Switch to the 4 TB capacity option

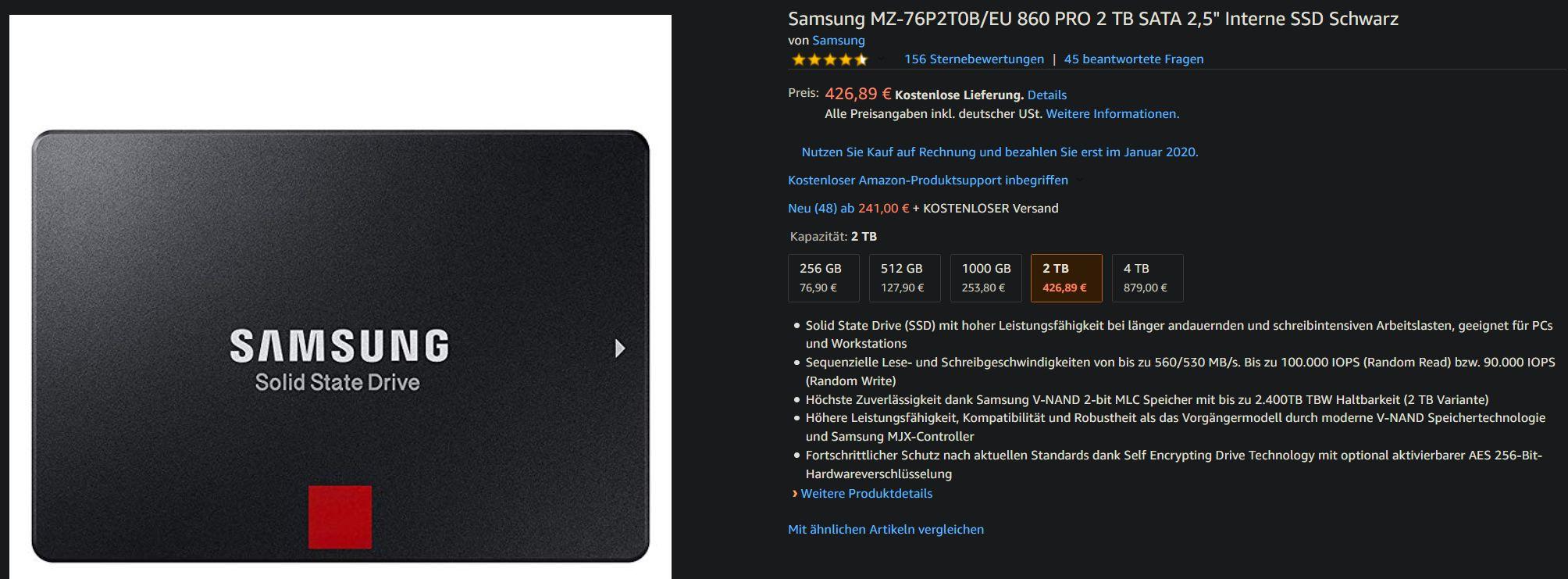coord(1148,278)
